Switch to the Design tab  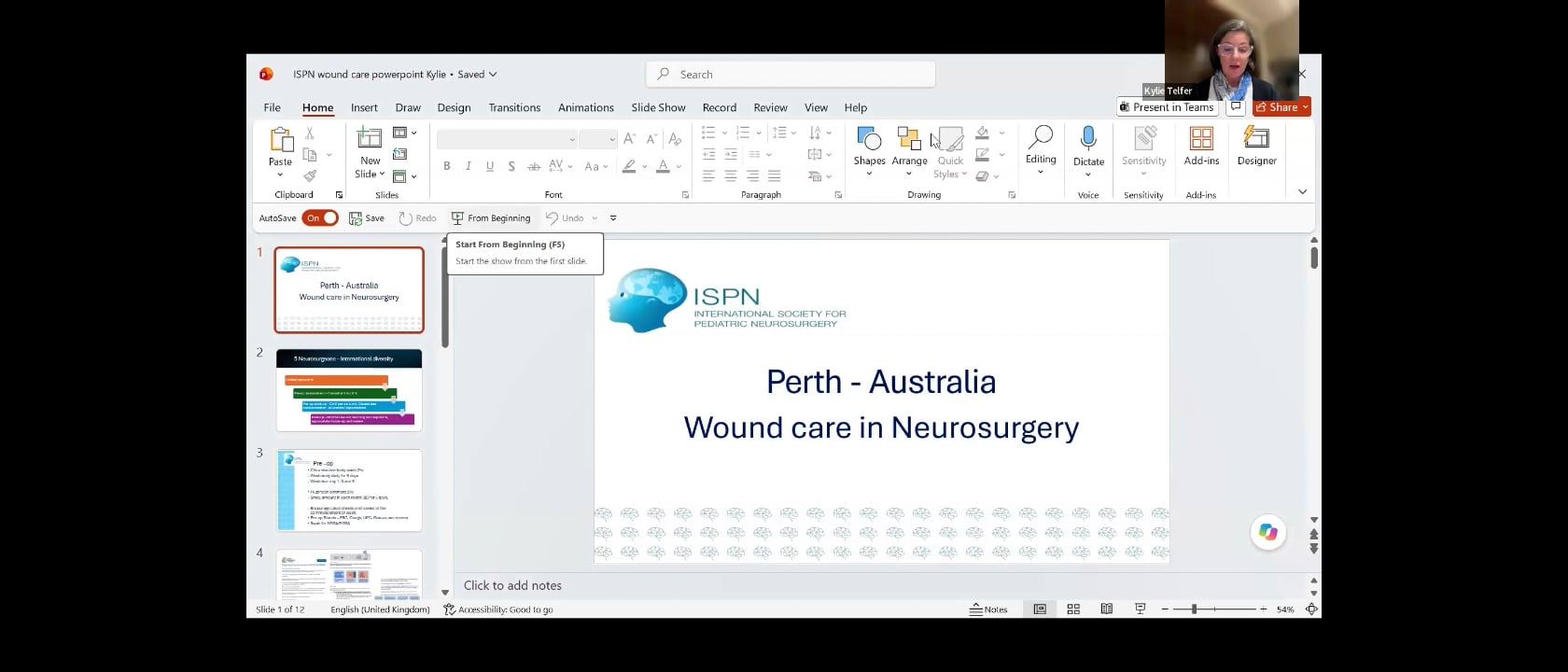click(x=454, y=107)
